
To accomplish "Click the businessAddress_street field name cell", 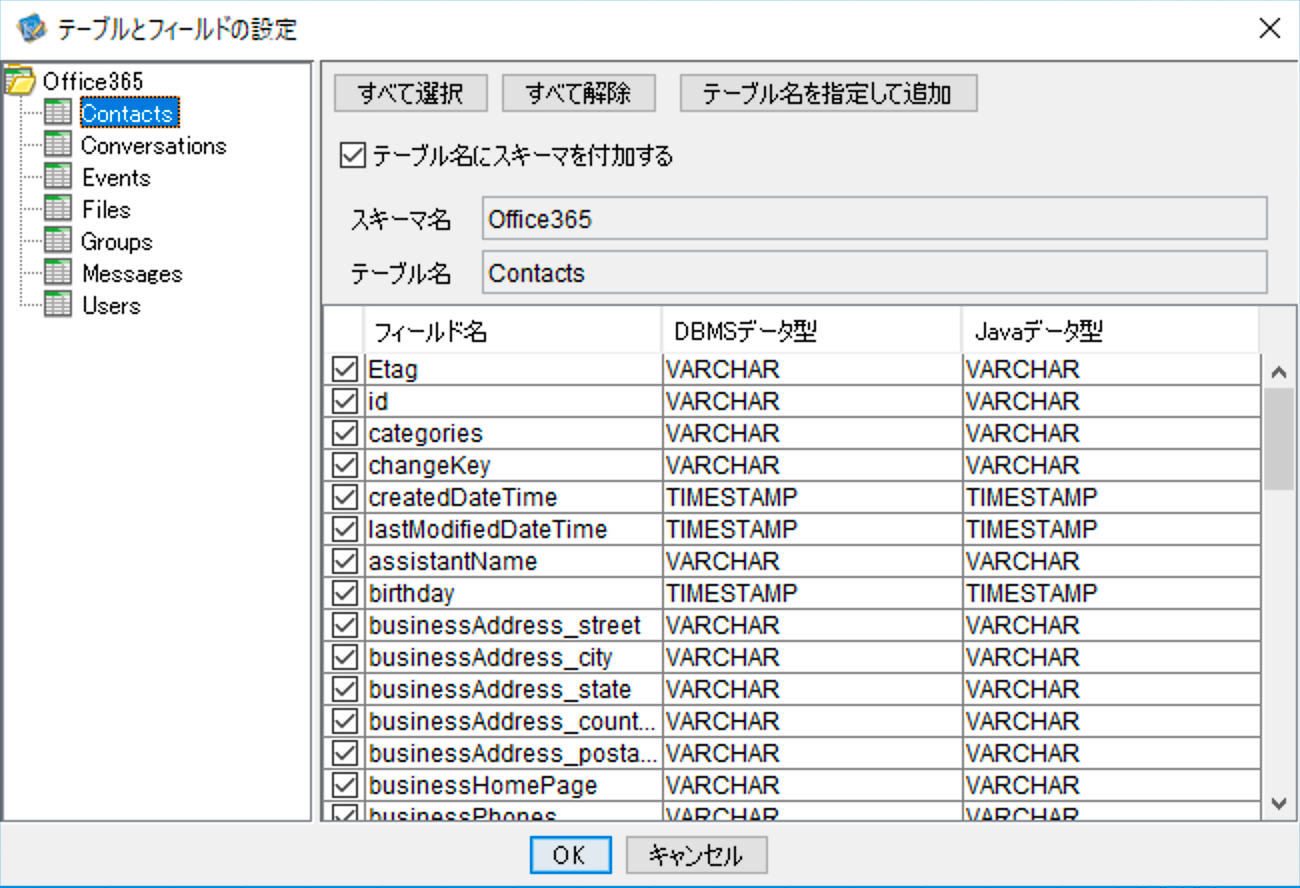I will [512, 625].
